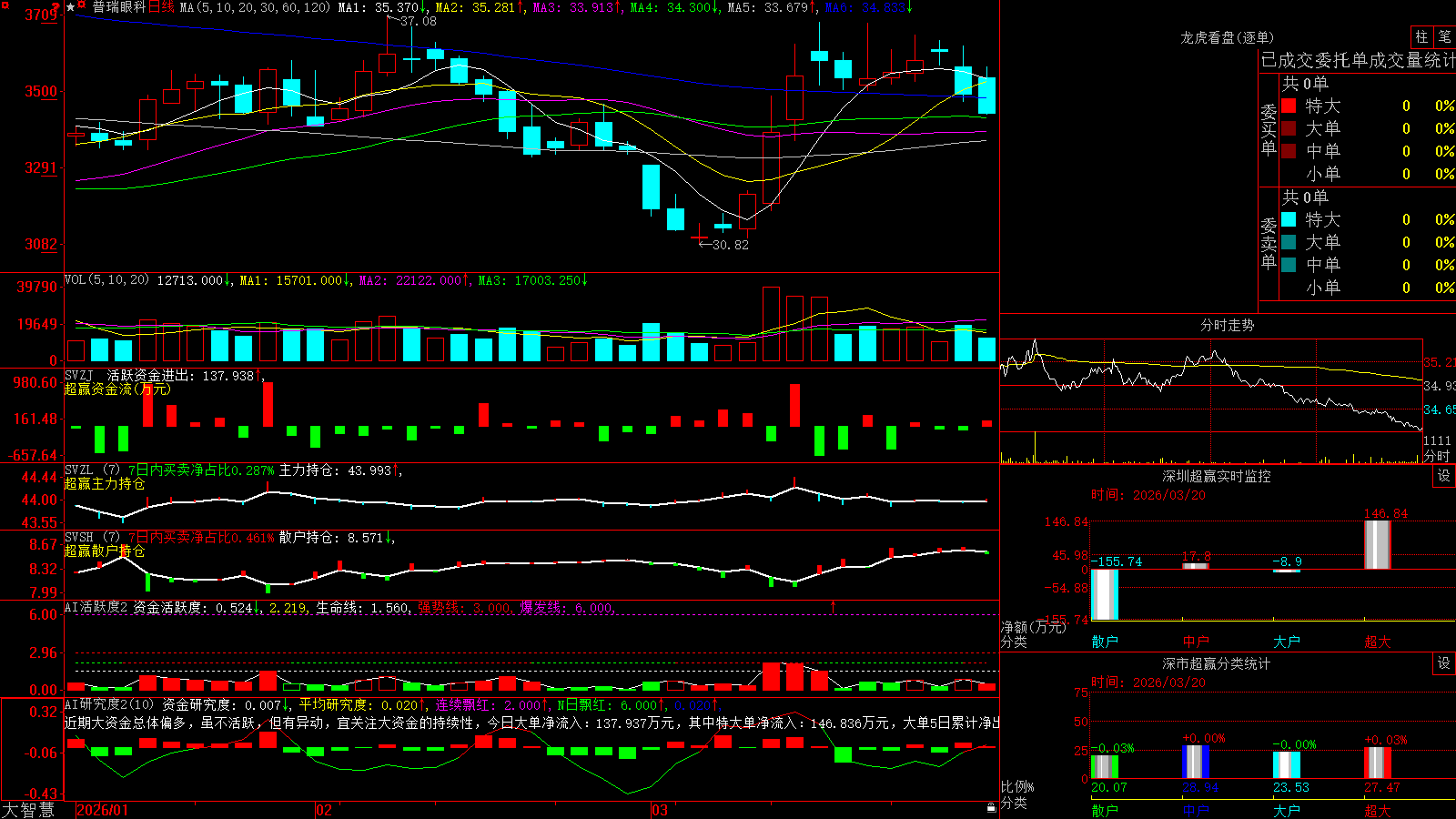This screenshot has height=819, width=1456.
Task: Click the 生命线: 1.560 reading
Action: click(x=362, y=607)
